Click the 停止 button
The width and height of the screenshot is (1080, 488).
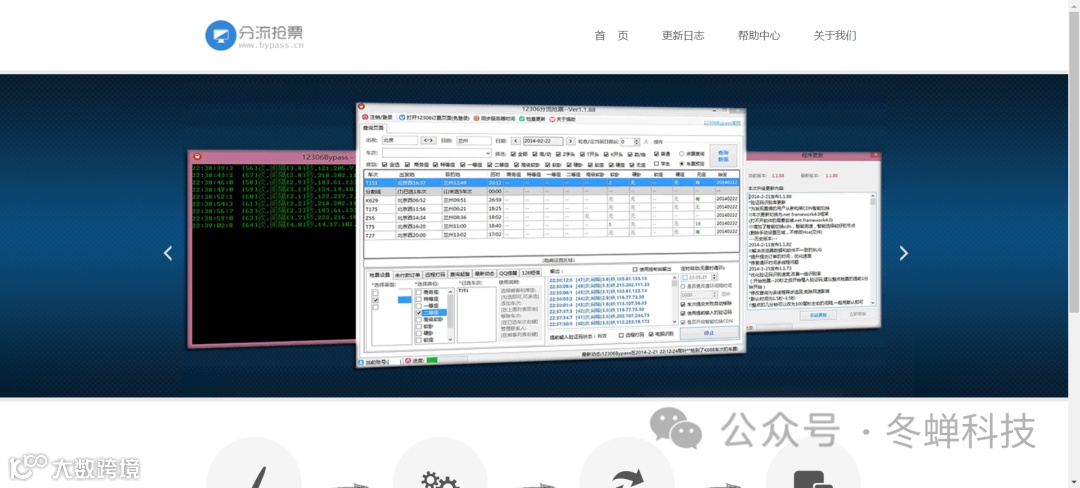709,333
